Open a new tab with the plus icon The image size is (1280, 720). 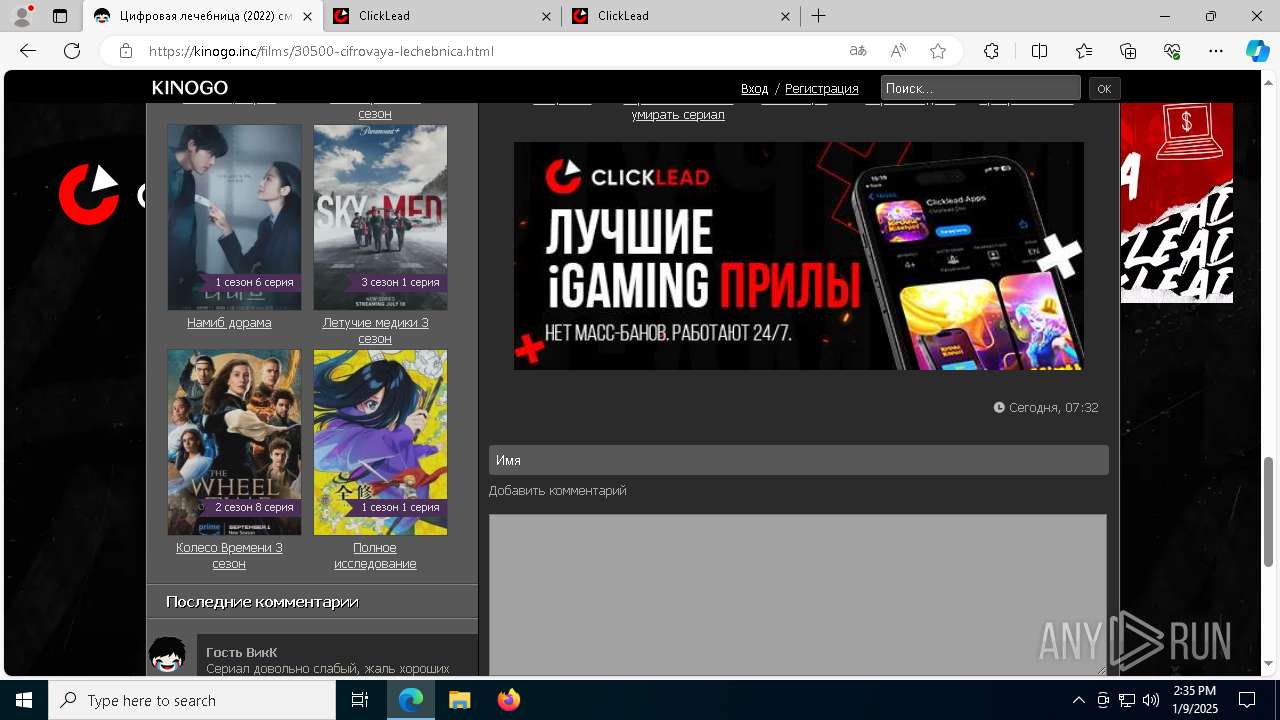click(818, 16)
